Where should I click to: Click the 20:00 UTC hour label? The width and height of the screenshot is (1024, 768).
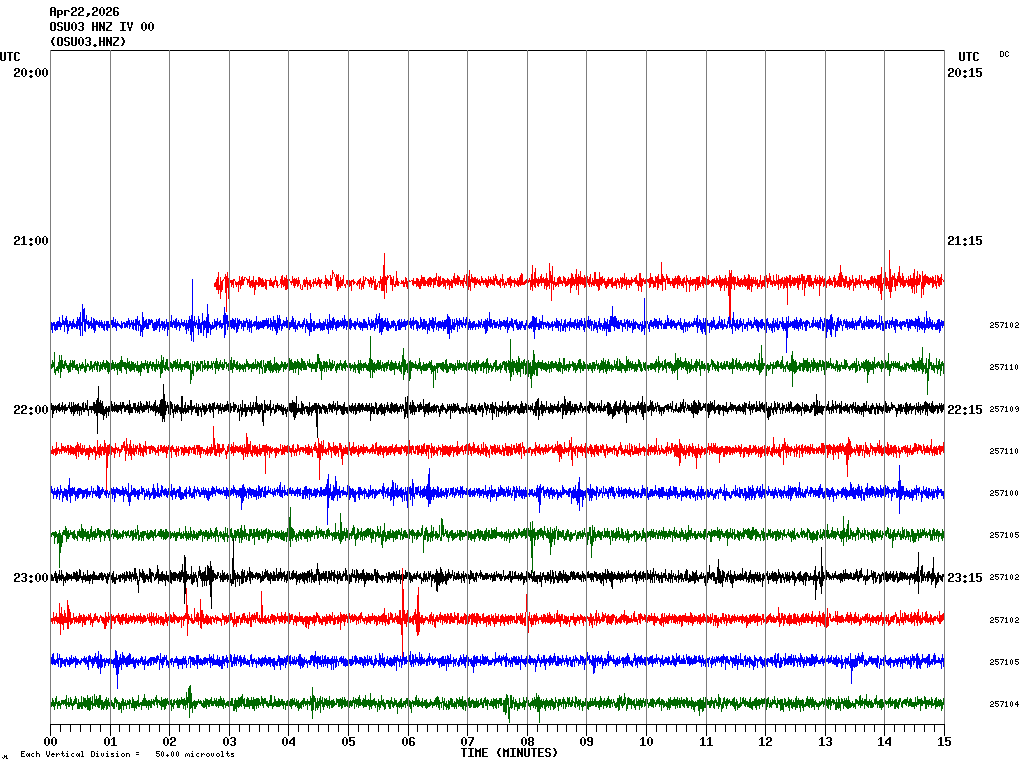(x=31, y=73)
